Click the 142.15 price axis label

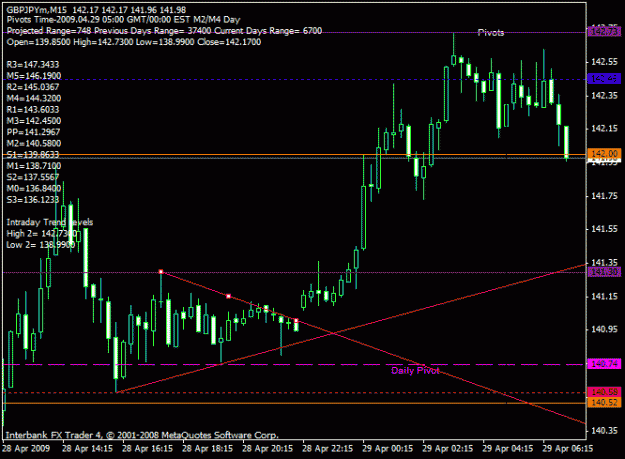605,129
